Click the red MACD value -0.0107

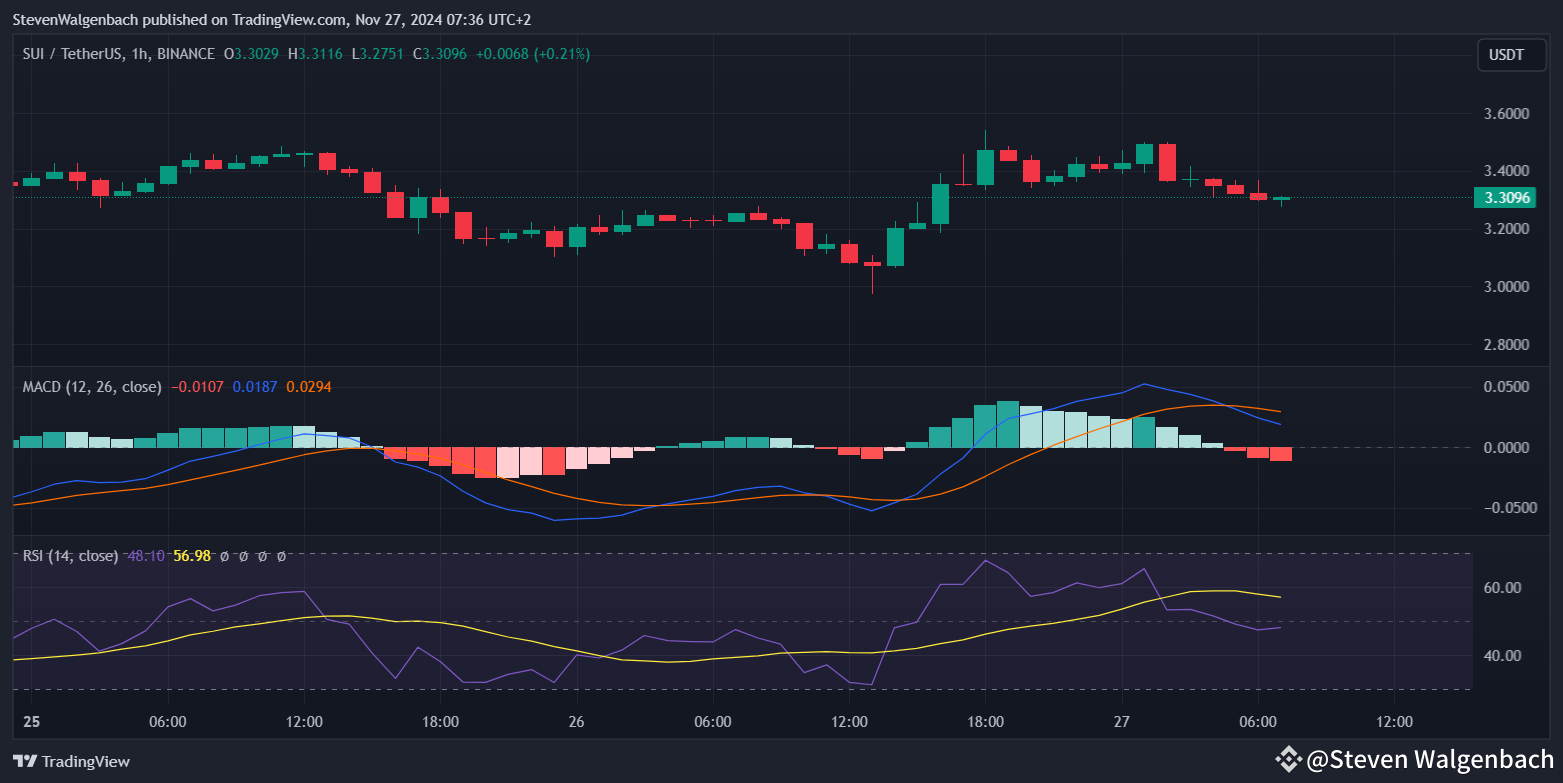click(199, 387)
